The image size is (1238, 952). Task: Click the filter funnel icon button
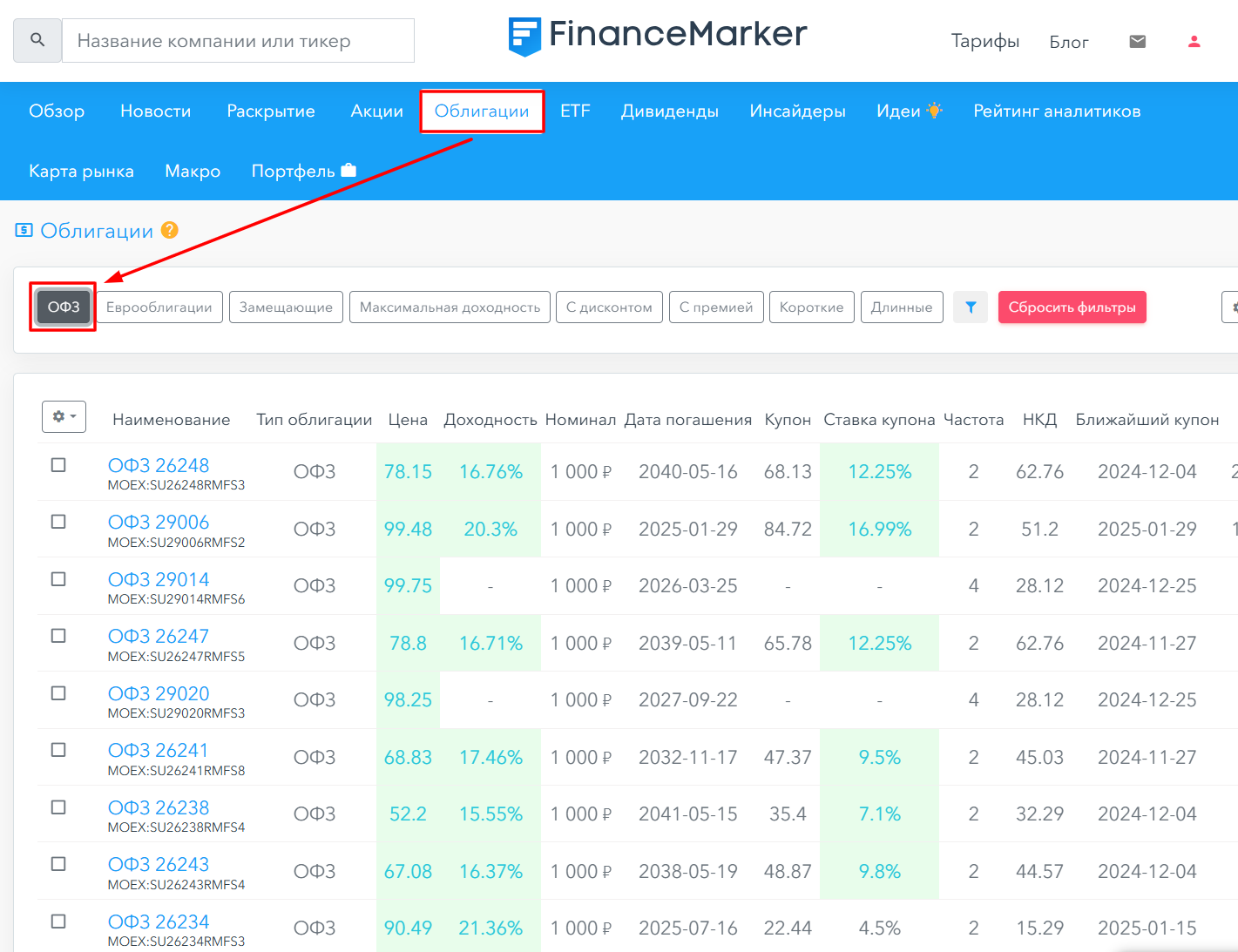[971, 307]
